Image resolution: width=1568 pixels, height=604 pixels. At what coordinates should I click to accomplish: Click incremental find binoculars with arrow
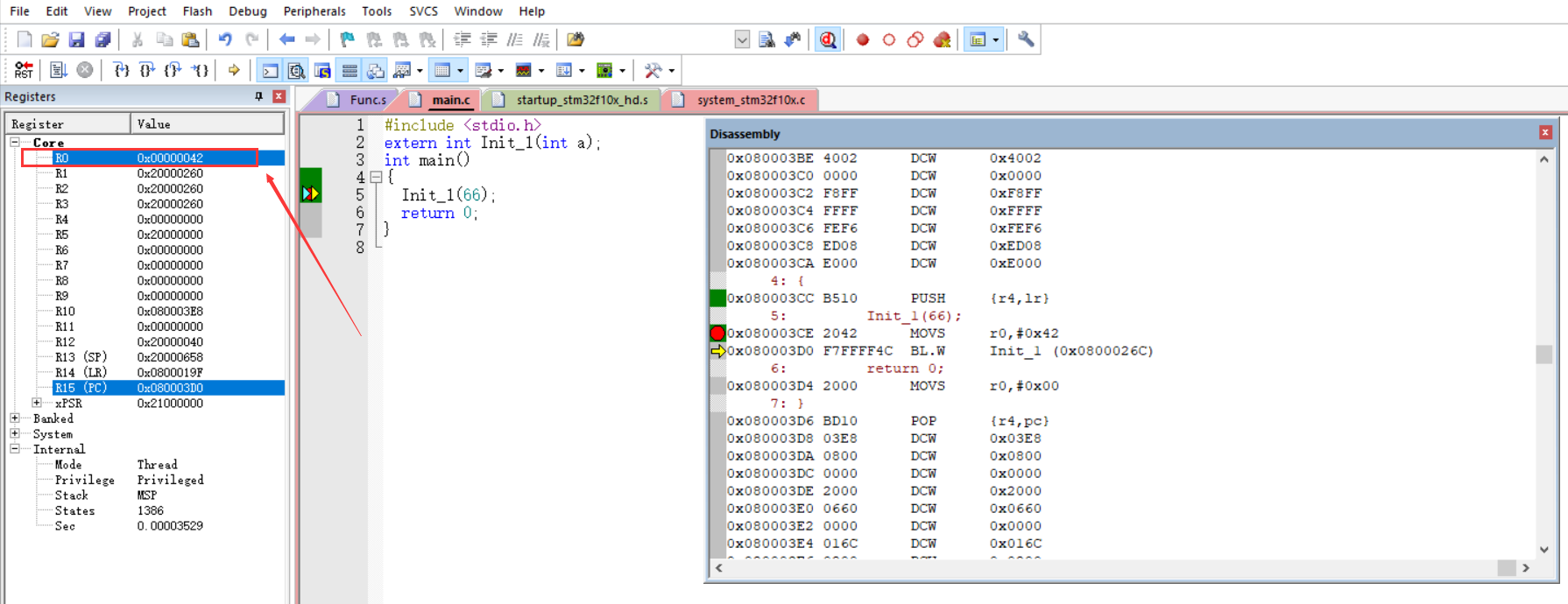point(793,39)
